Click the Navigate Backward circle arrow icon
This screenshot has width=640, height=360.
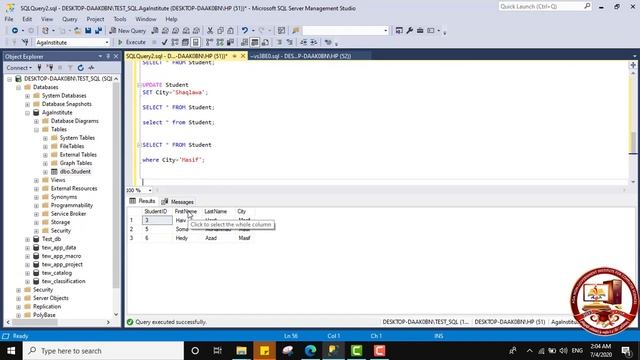point(15,31)
